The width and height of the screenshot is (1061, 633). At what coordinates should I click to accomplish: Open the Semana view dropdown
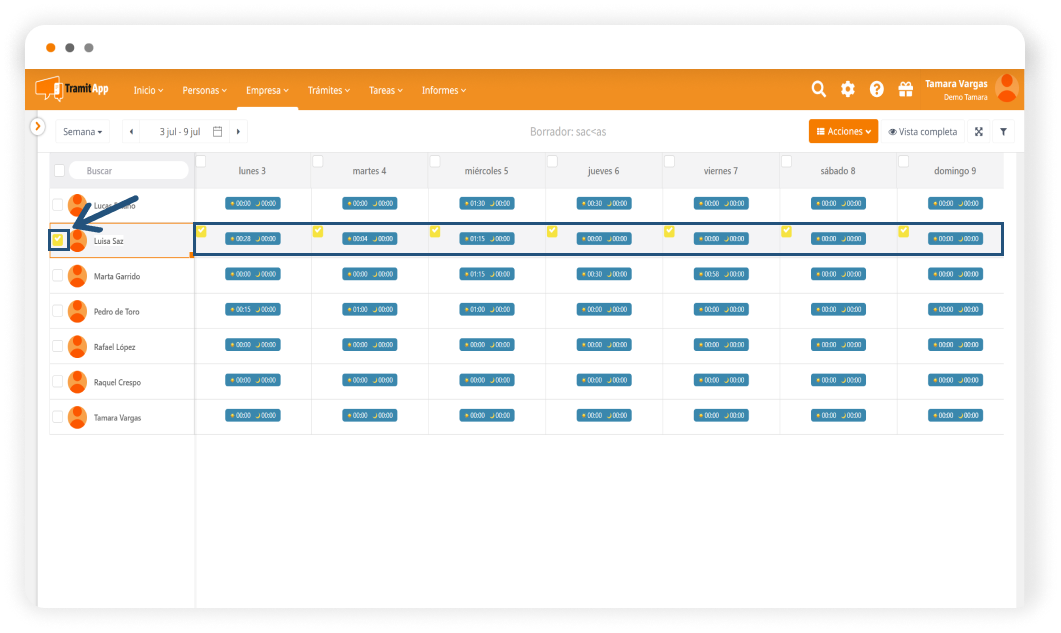[x=82, y=131]
